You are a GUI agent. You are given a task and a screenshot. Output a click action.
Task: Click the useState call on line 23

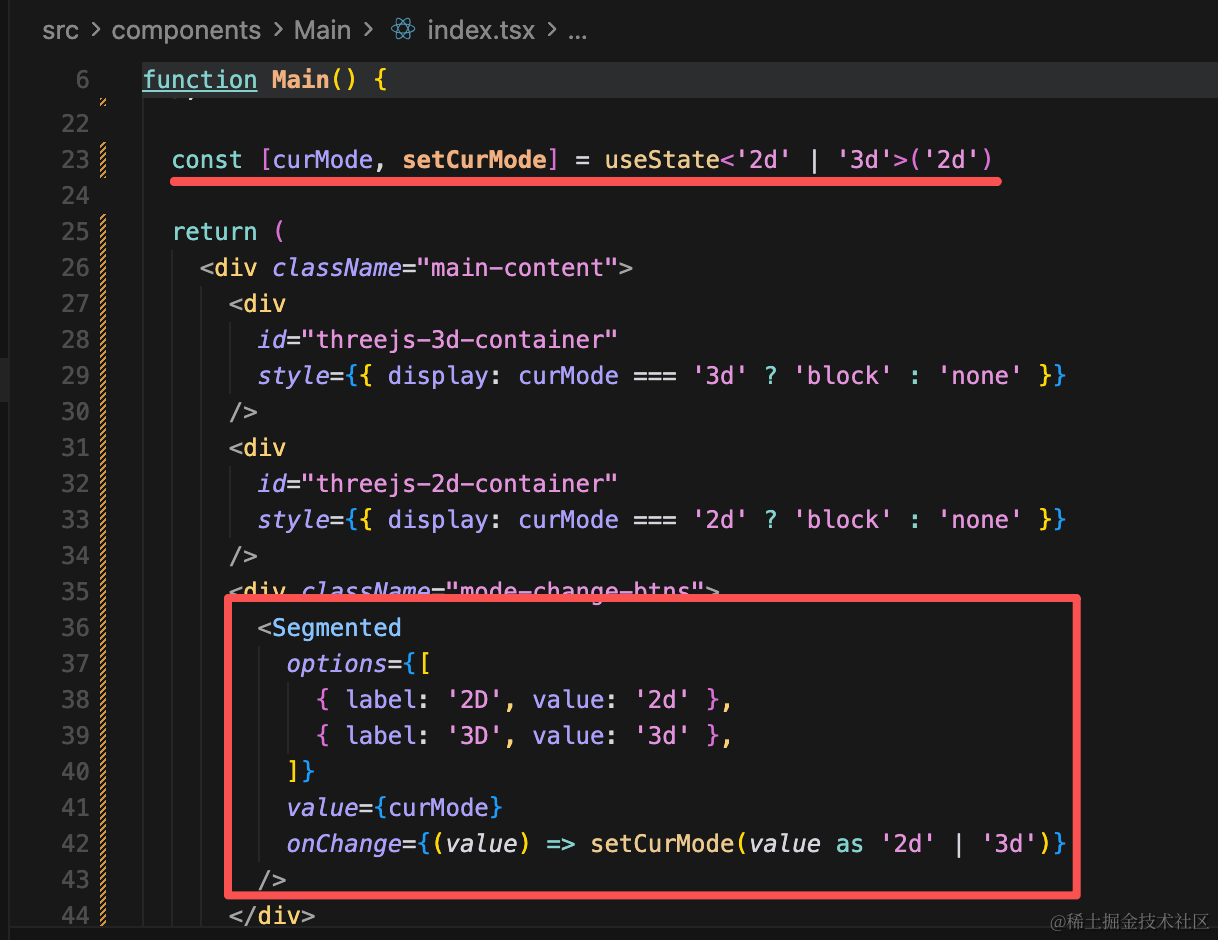pos(662,160)
